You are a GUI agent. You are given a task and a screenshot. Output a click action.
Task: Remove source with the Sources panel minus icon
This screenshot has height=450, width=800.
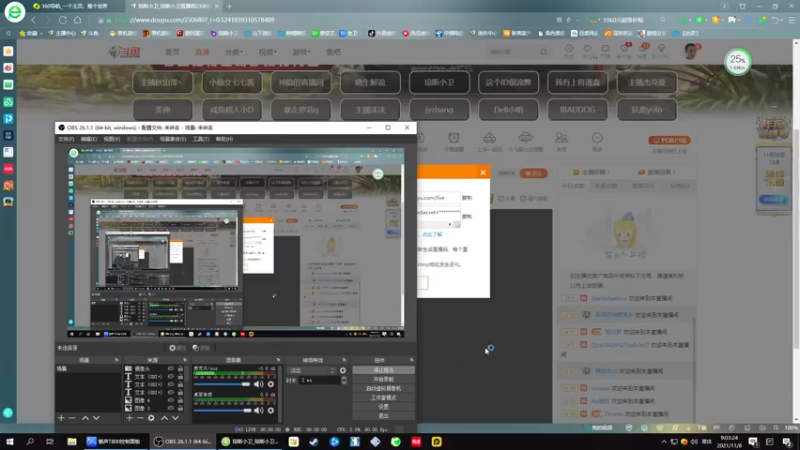140,418
